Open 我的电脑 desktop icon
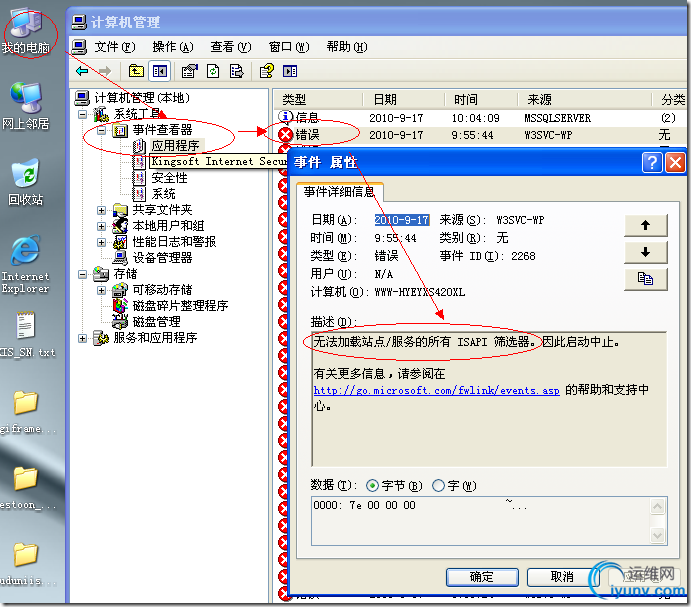The image size is (691, 607). pos(26,32)
